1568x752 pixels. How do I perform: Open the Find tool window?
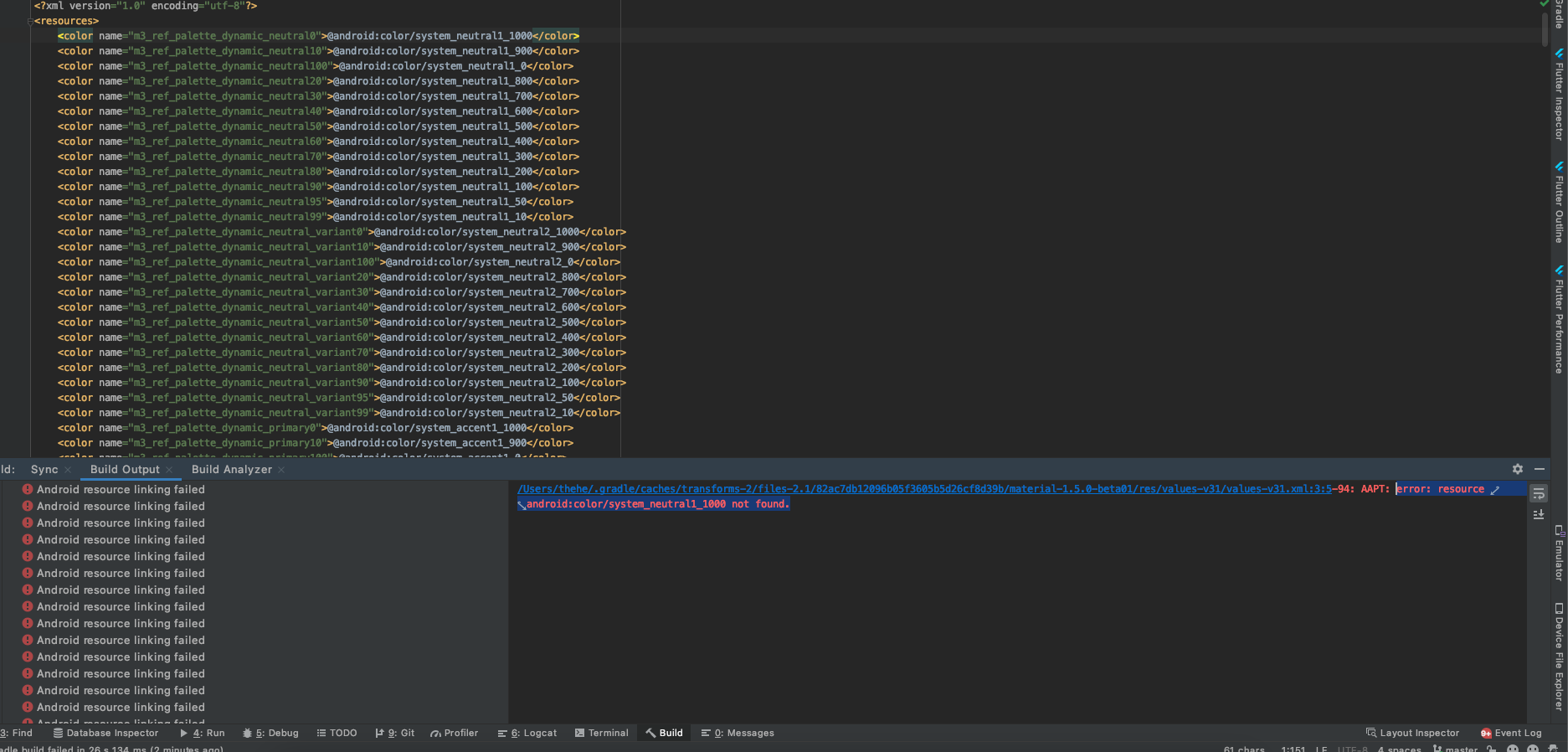16,733
